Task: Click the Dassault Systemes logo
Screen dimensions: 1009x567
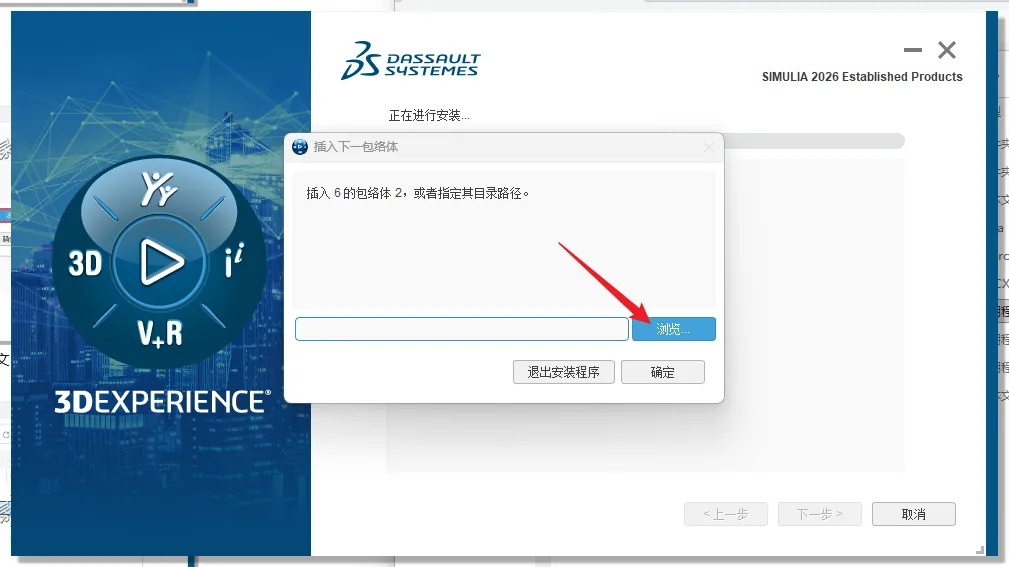Action: (411, 60)
